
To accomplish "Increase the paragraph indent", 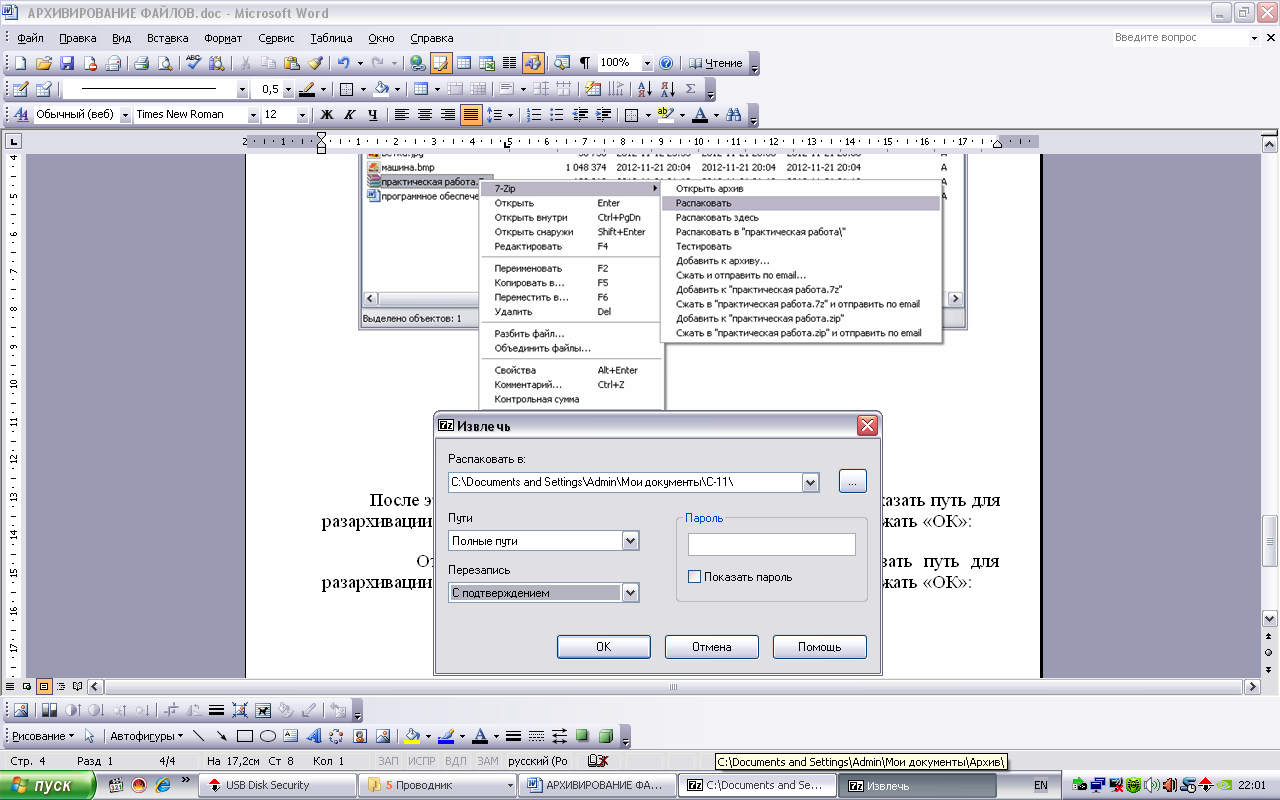I will click(603, 115).
